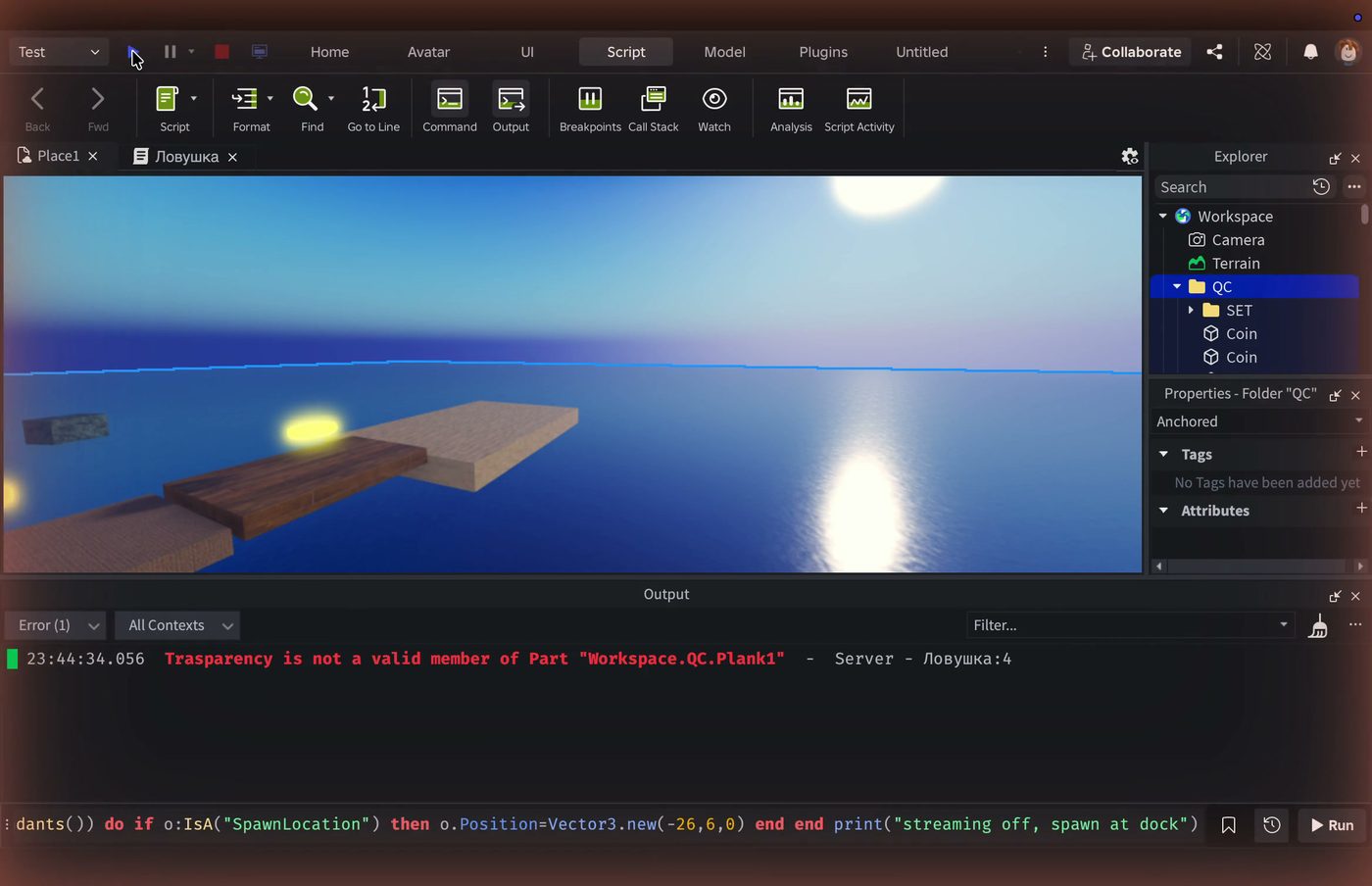Open command history clock icon

(1272, 825)
